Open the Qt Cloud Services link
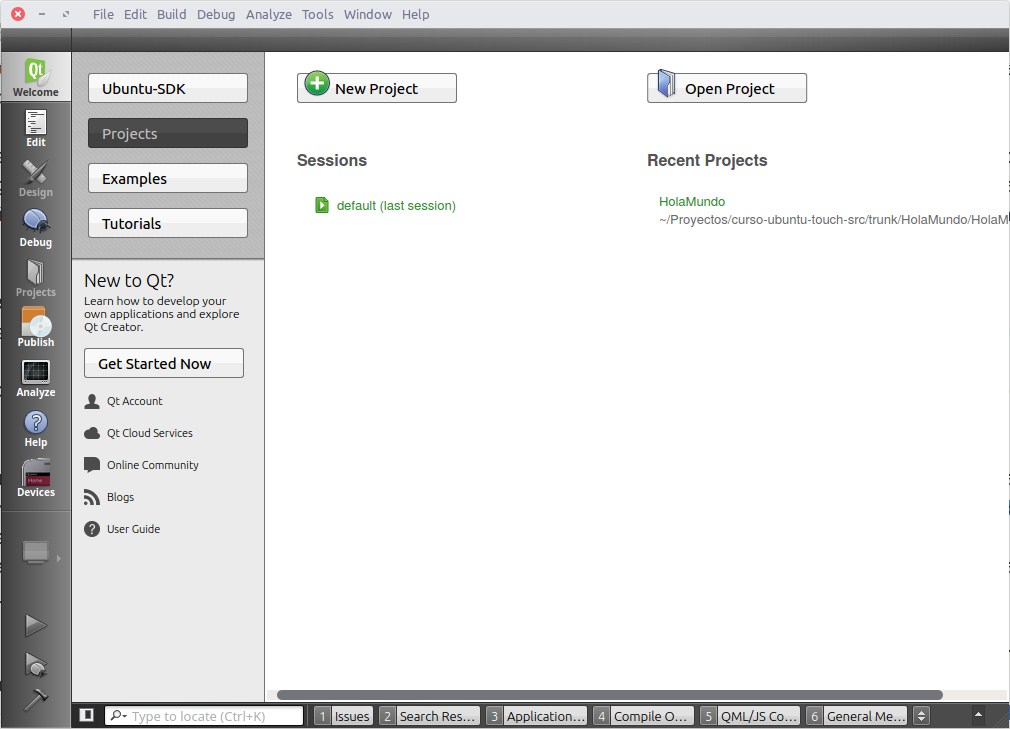The height and width of the screenshot is (729, 1010). tap(150, 433)
